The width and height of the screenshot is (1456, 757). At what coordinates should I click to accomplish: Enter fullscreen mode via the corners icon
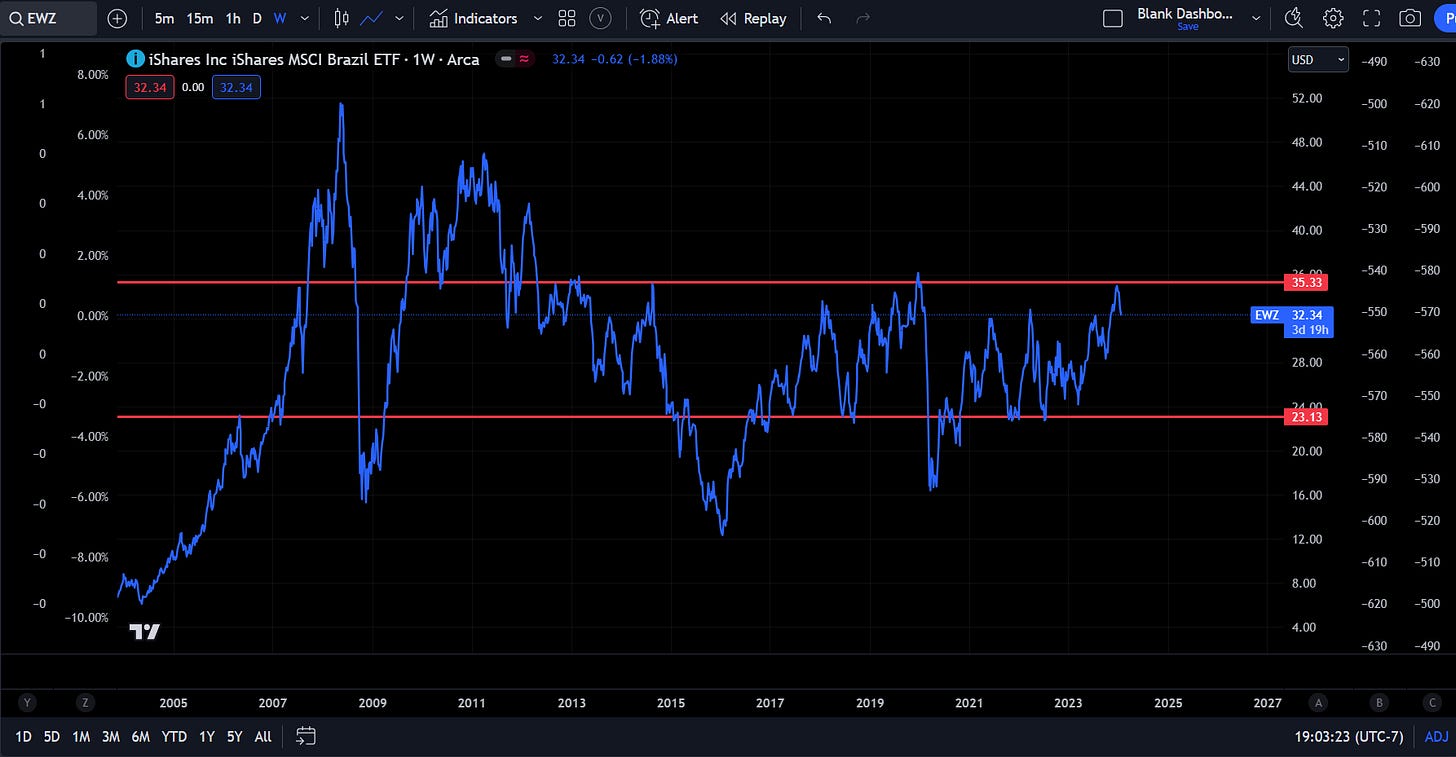click(x=1372, y=18)
